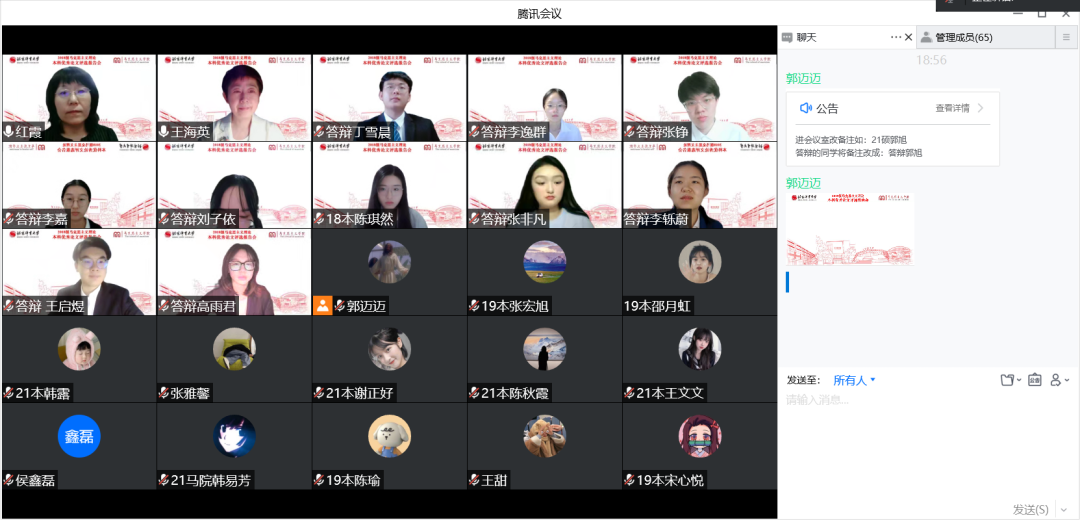Click the file send folder icon
The image size is (1080, 520).
coord(1008,380)
